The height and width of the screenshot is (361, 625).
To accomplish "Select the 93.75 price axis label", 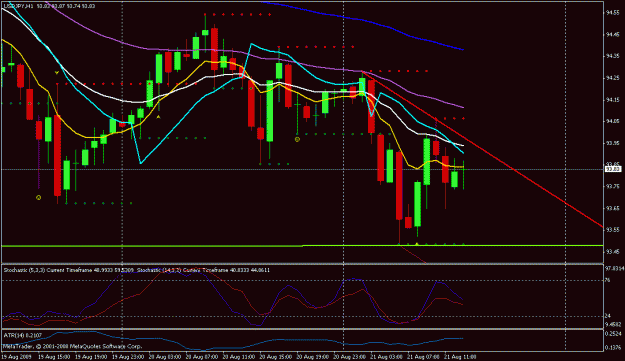I will [x=612, y=186].
